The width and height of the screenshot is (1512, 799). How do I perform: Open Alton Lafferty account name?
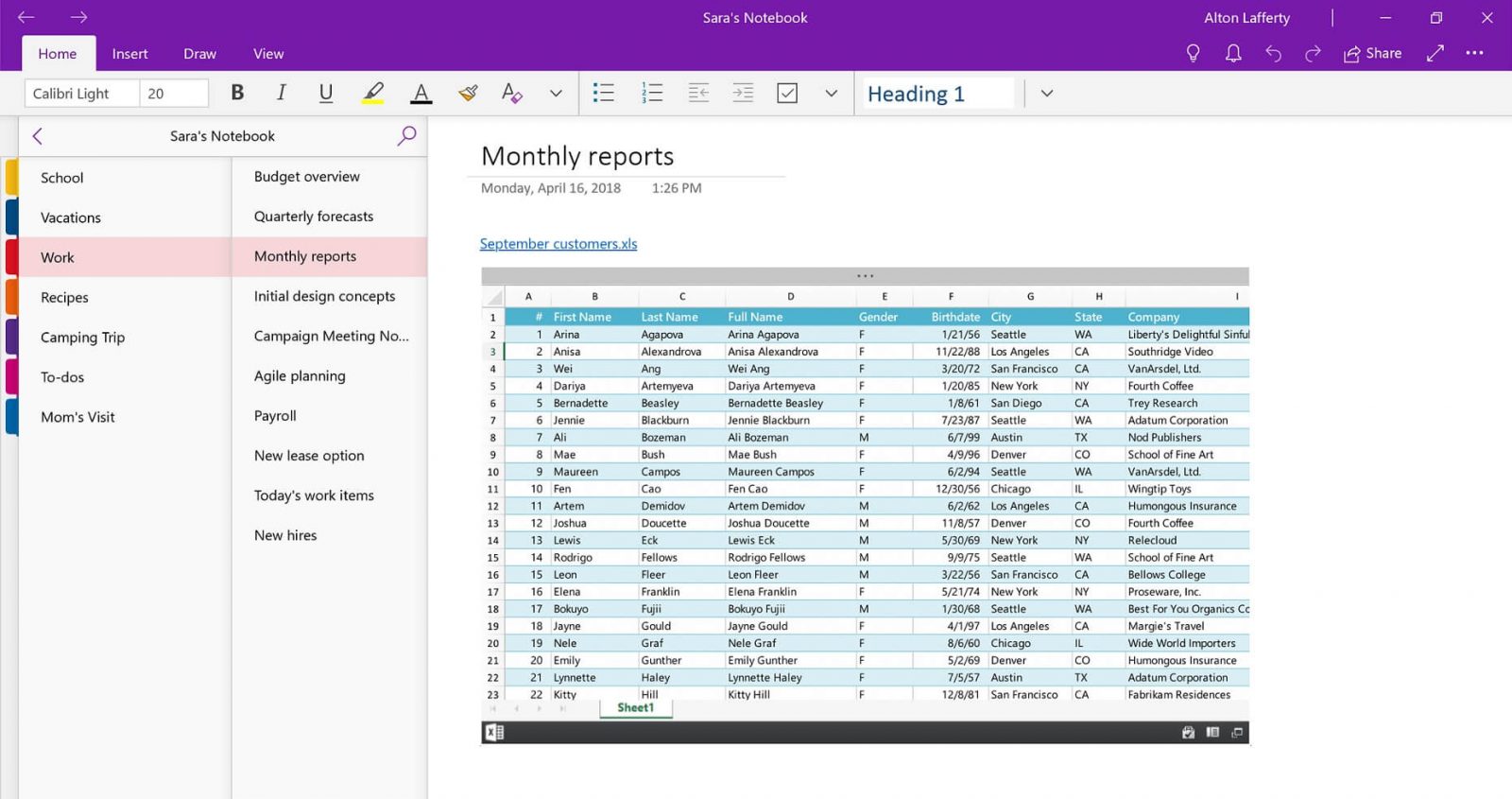(1246, 18)
